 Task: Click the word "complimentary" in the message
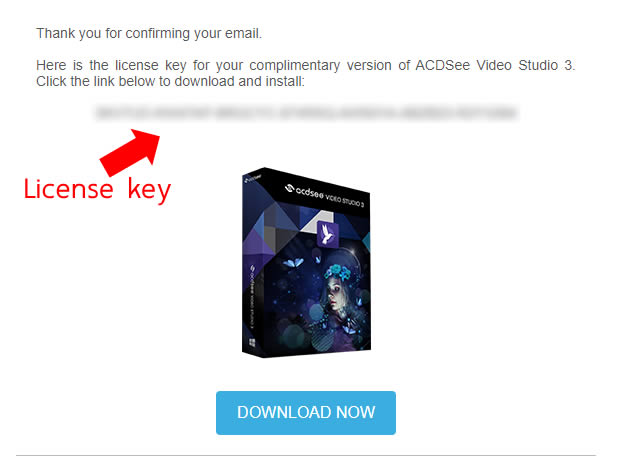pos(295,65)
